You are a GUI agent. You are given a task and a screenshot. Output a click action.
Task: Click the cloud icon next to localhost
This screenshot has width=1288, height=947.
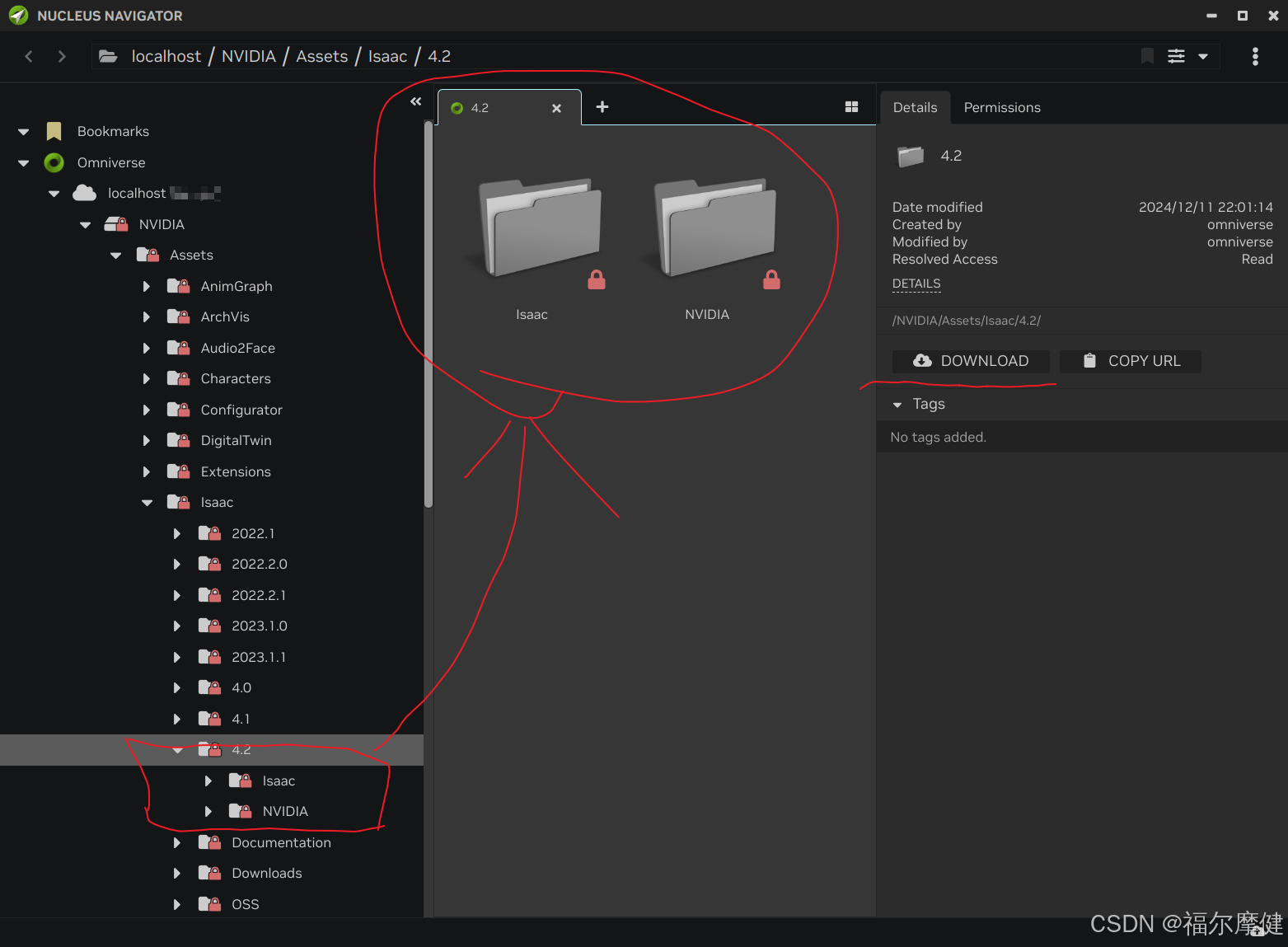click(84, 193)
